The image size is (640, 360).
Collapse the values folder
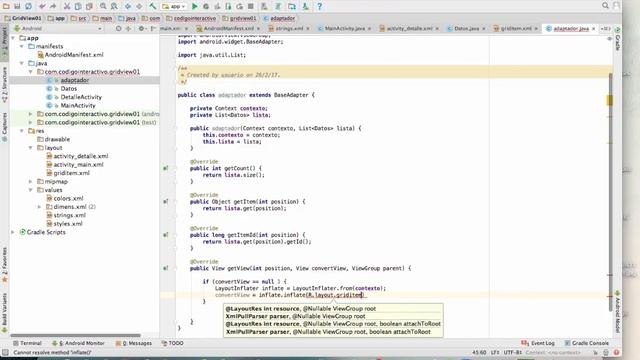coord(31,190)
